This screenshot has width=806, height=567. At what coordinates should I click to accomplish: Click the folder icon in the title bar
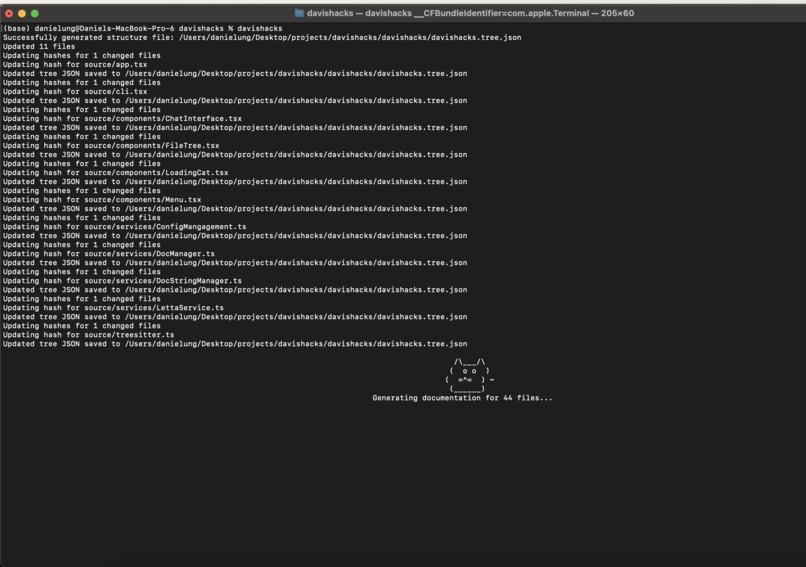click(299, 13)
